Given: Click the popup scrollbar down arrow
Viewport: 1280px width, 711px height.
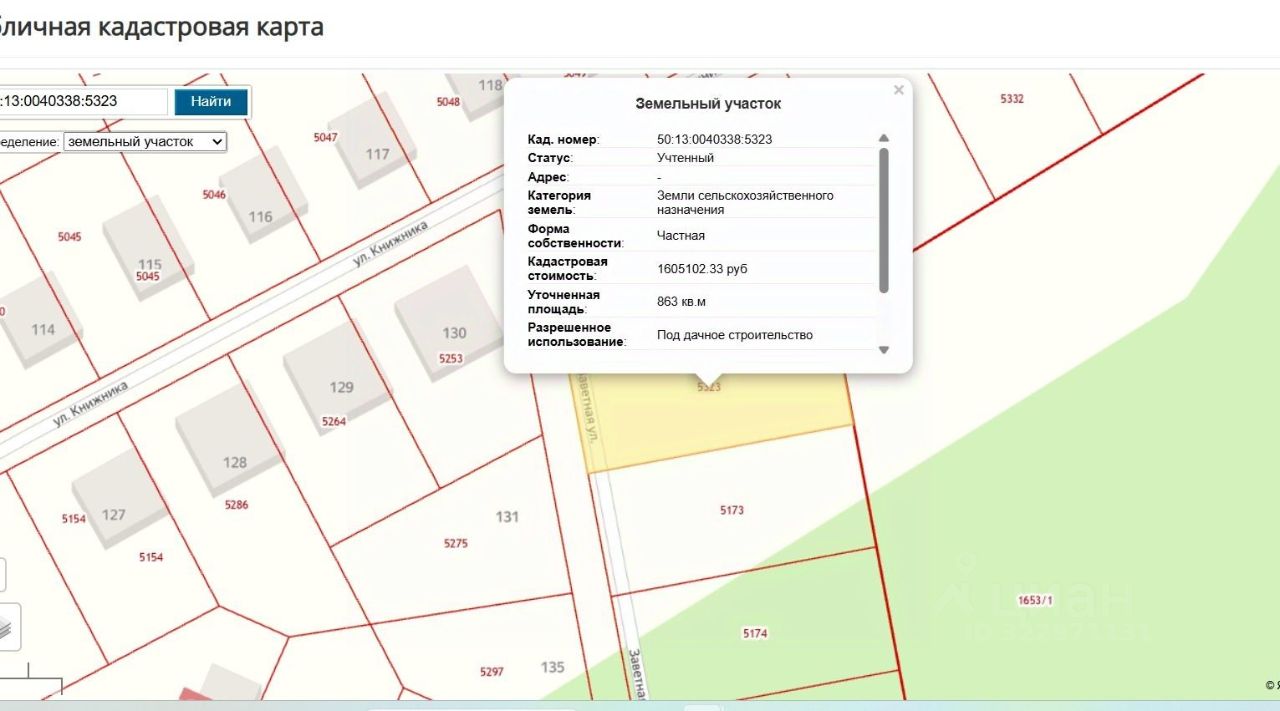Looking at the screenshot, I should point(883,349).
